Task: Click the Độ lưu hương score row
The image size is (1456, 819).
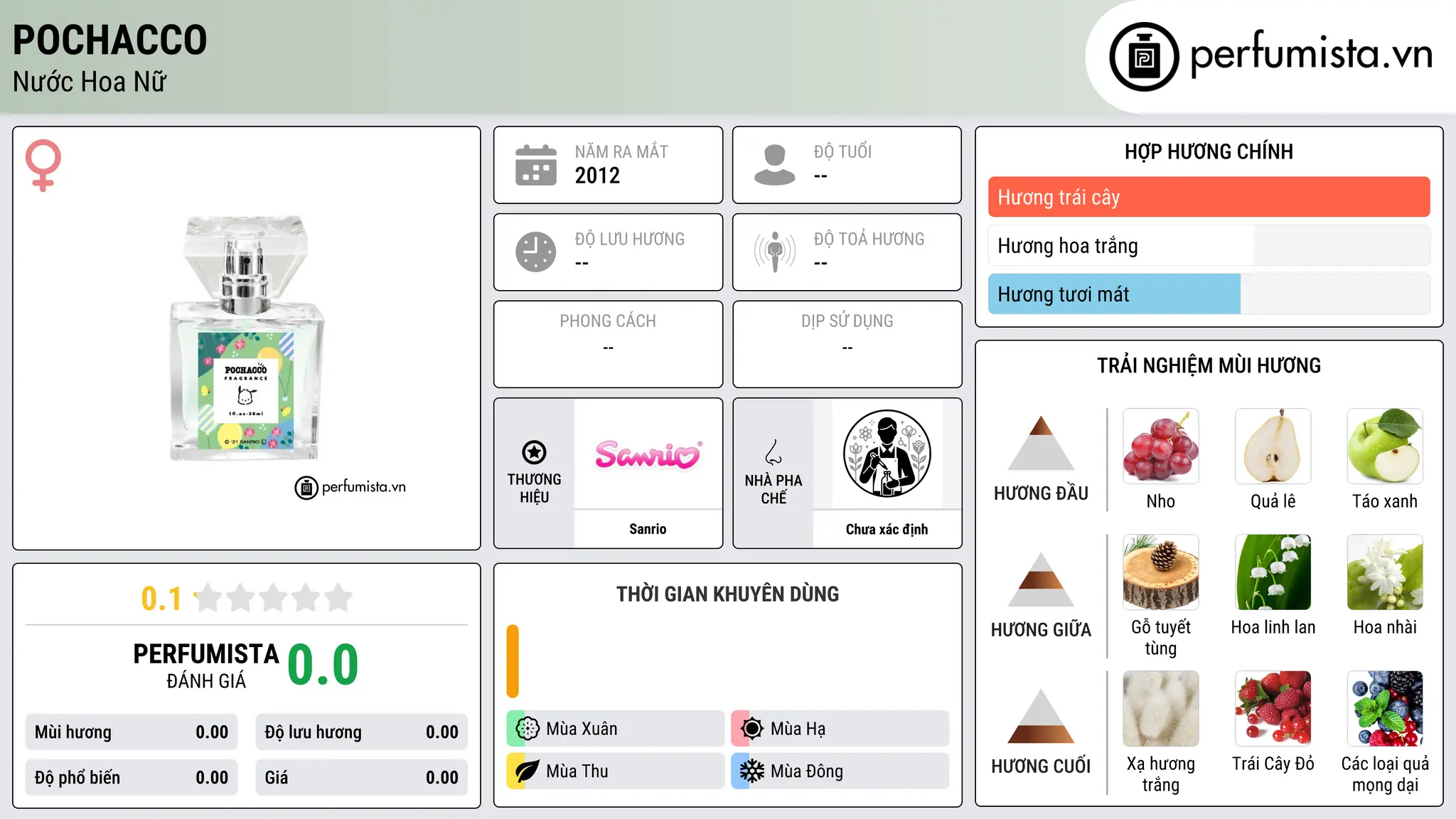Action: tap(362, 732)
